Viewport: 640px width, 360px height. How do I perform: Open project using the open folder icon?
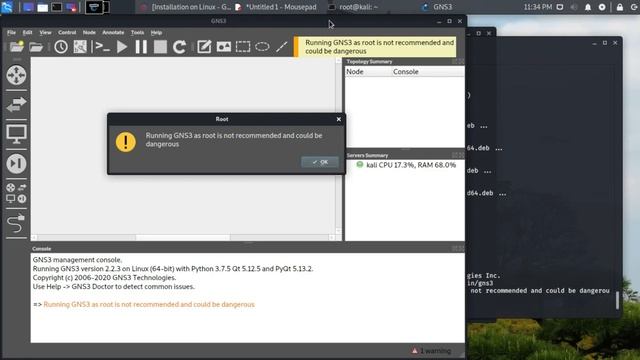tap(36, 47)
